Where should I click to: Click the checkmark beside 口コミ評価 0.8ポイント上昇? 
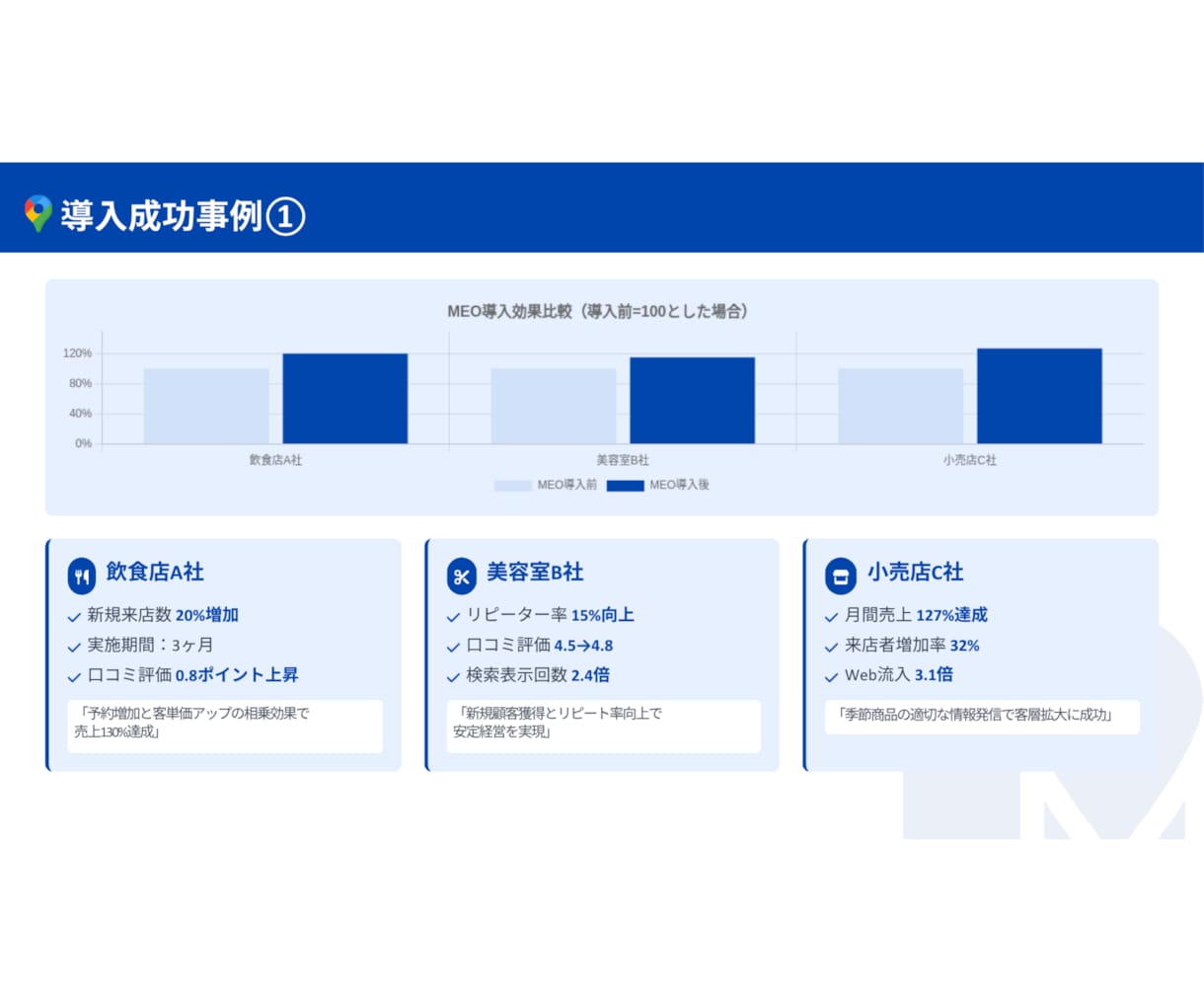click(x=74, y=677)
